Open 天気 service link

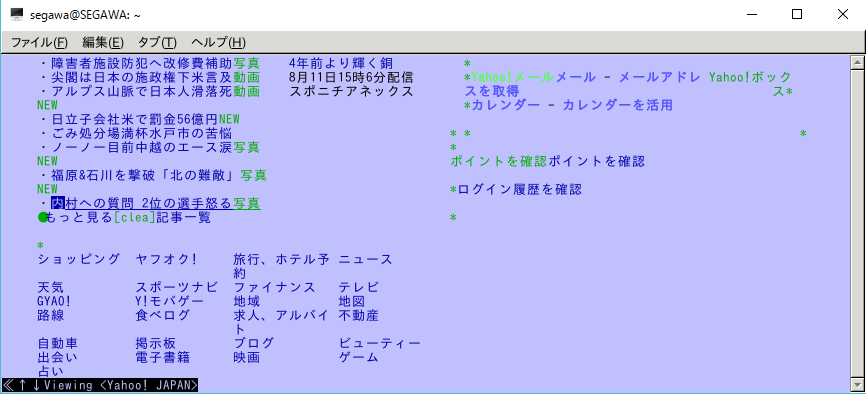pos(51,287)
